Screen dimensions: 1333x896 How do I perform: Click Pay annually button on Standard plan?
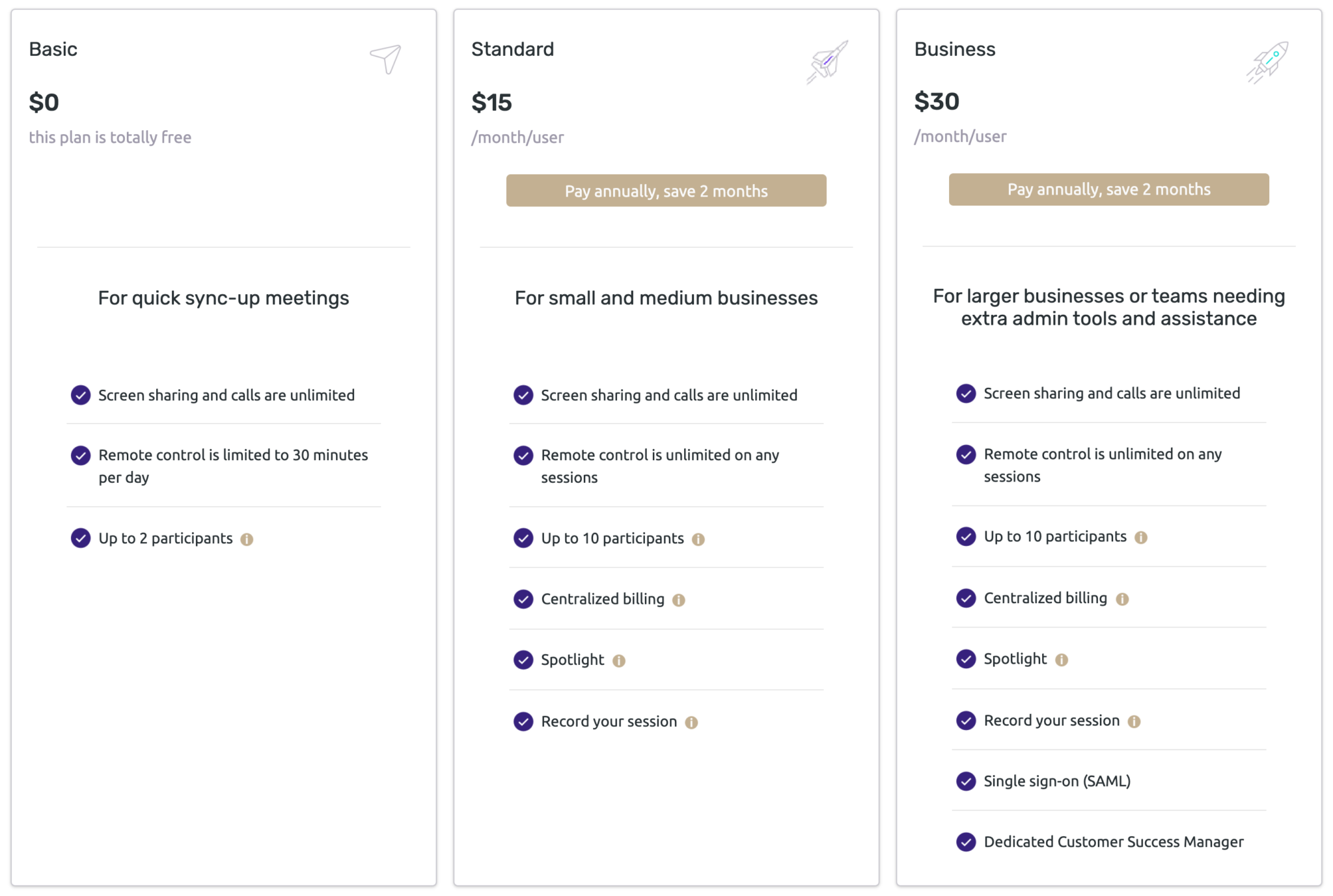[x=666, y=191]
